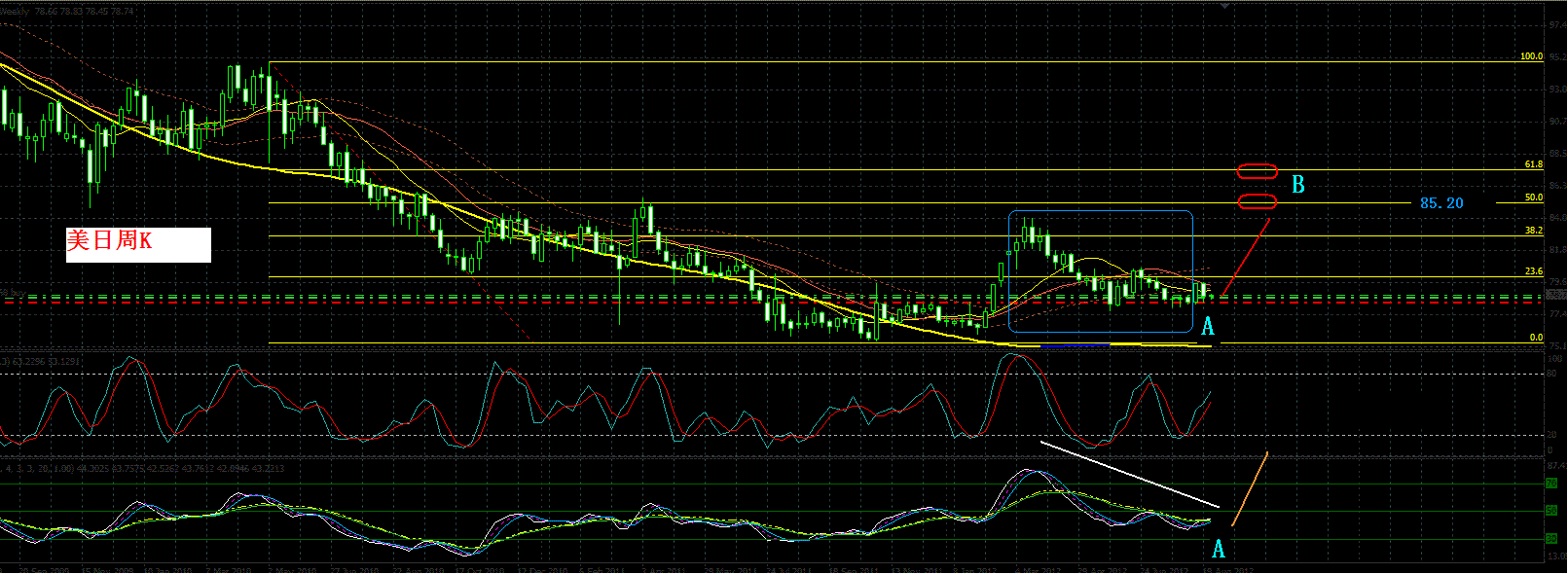Image resolution: width=1568 pixels, height=574 pixels.
Task: Click the 84.0 value on price scale
Action: pos(1557,217)
